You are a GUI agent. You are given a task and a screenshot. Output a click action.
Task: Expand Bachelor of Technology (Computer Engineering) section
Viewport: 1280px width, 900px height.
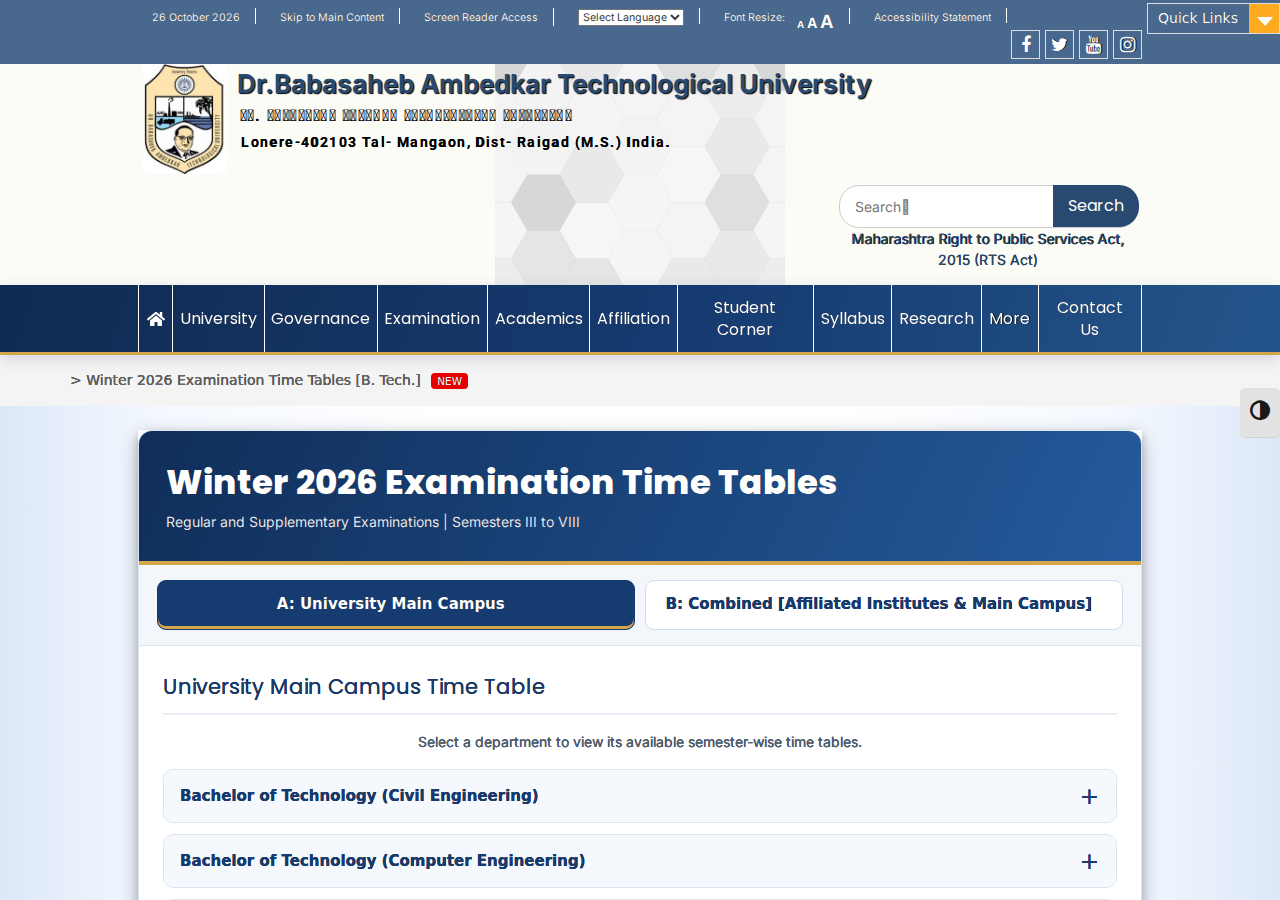coord(640,861)
